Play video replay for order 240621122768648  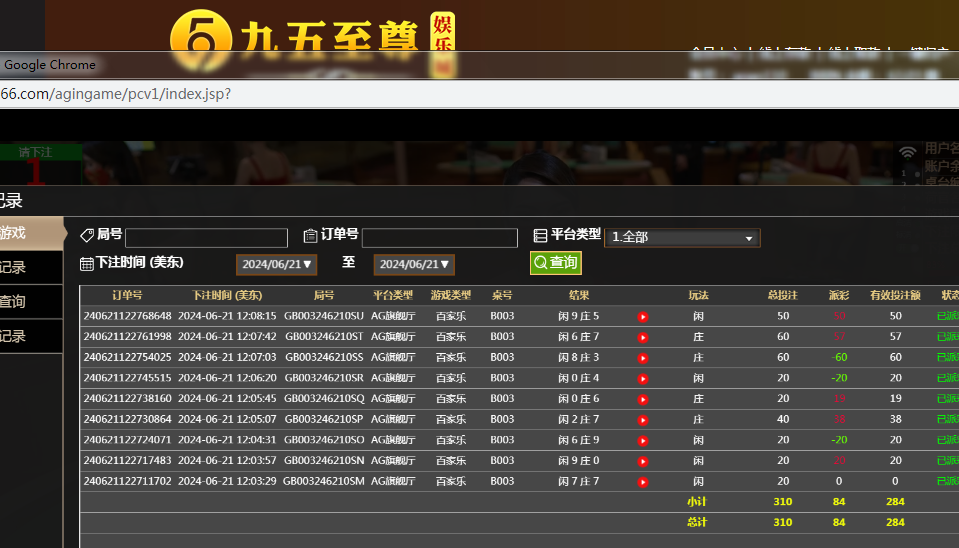[643, 317]
